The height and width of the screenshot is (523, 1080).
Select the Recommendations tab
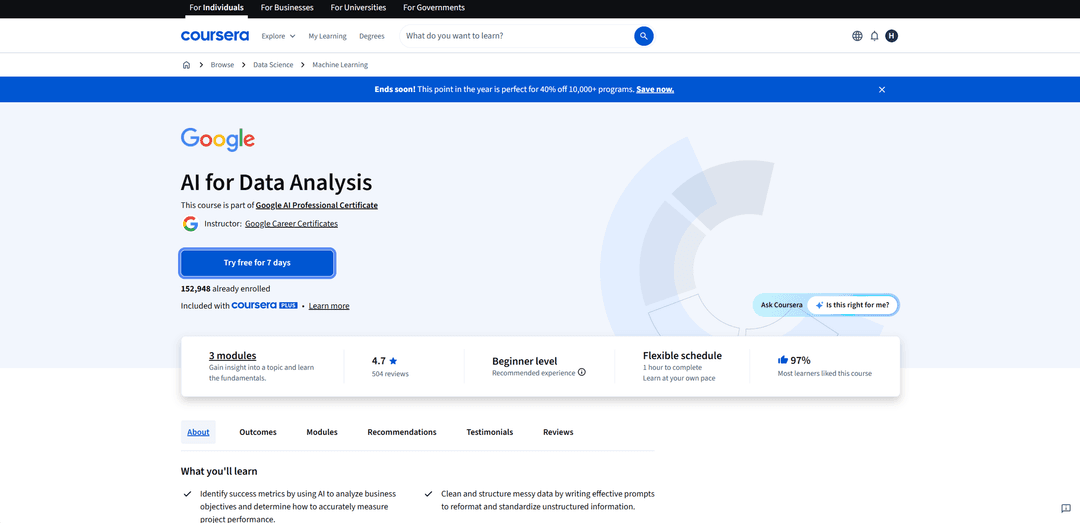point(402,432)
